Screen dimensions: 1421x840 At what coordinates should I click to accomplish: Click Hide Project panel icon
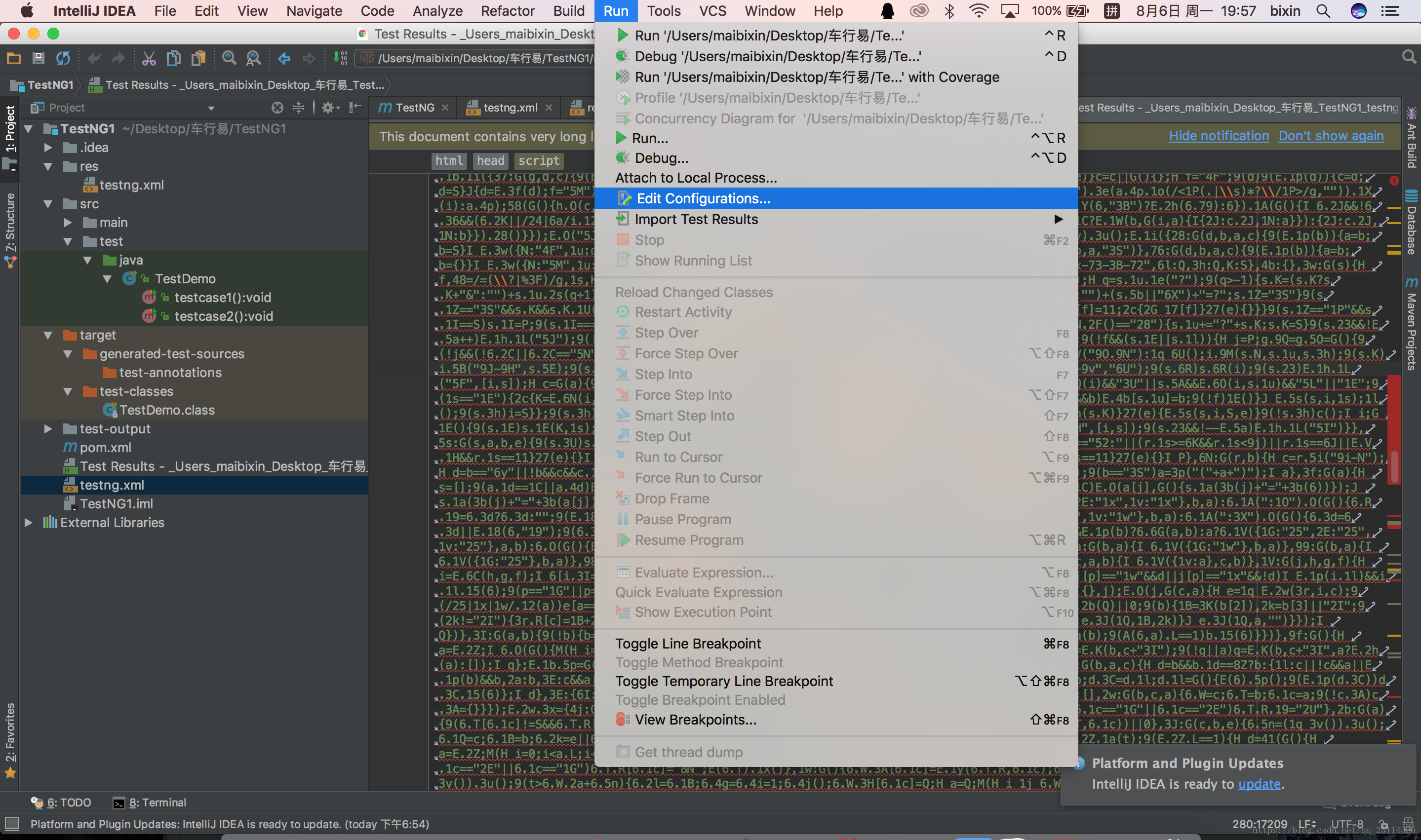(355, 108)
